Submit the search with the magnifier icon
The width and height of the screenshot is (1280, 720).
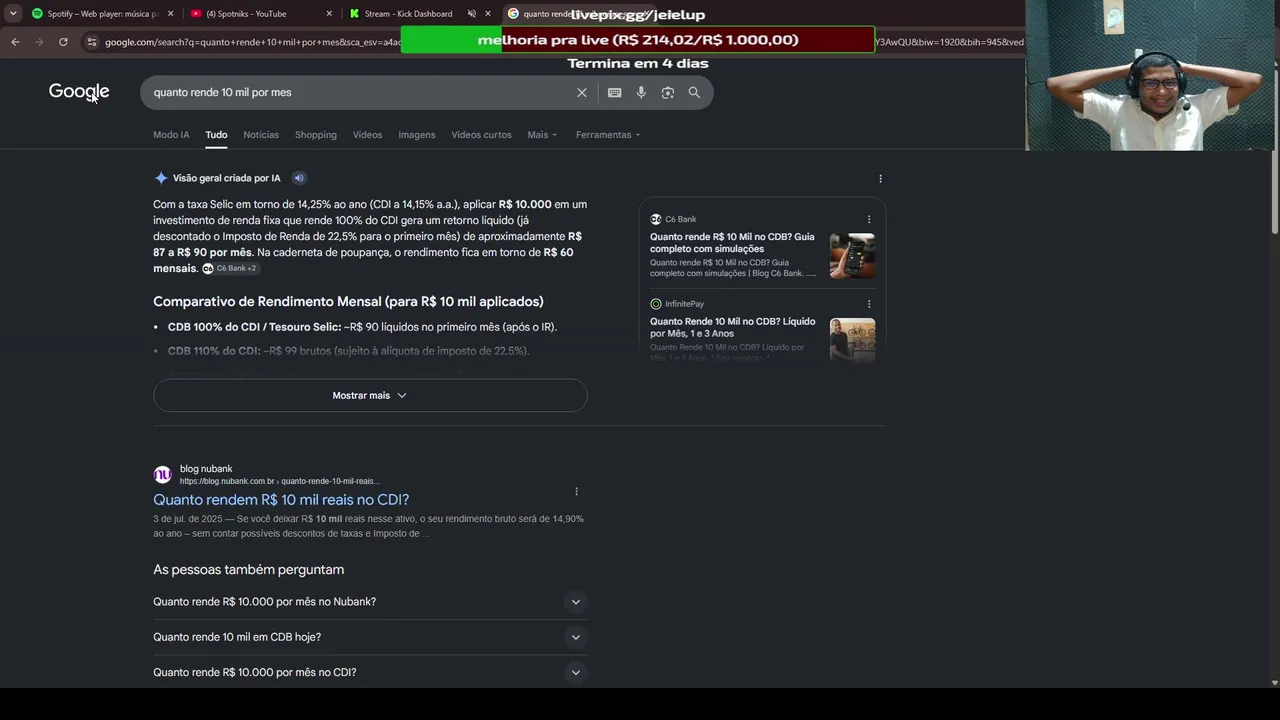point(694,93)
